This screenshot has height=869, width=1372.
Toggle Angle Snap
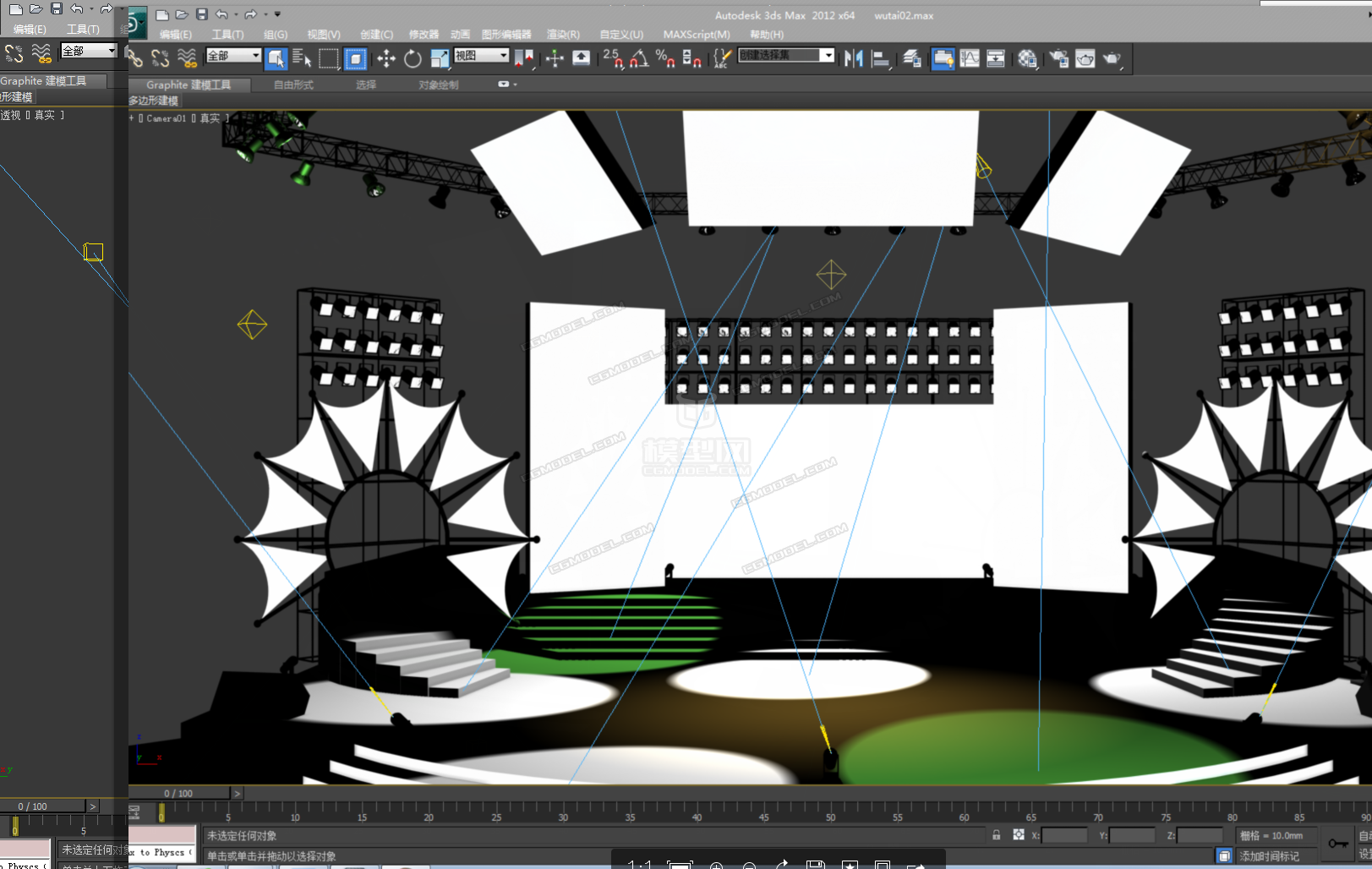pos(639,58)
